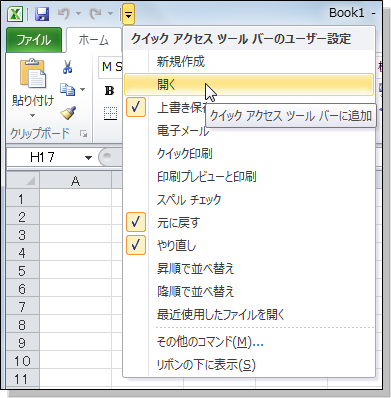Toggle Bold formatting
The image size is (391, 398).
pyautogui.click(x=109, y=91)
